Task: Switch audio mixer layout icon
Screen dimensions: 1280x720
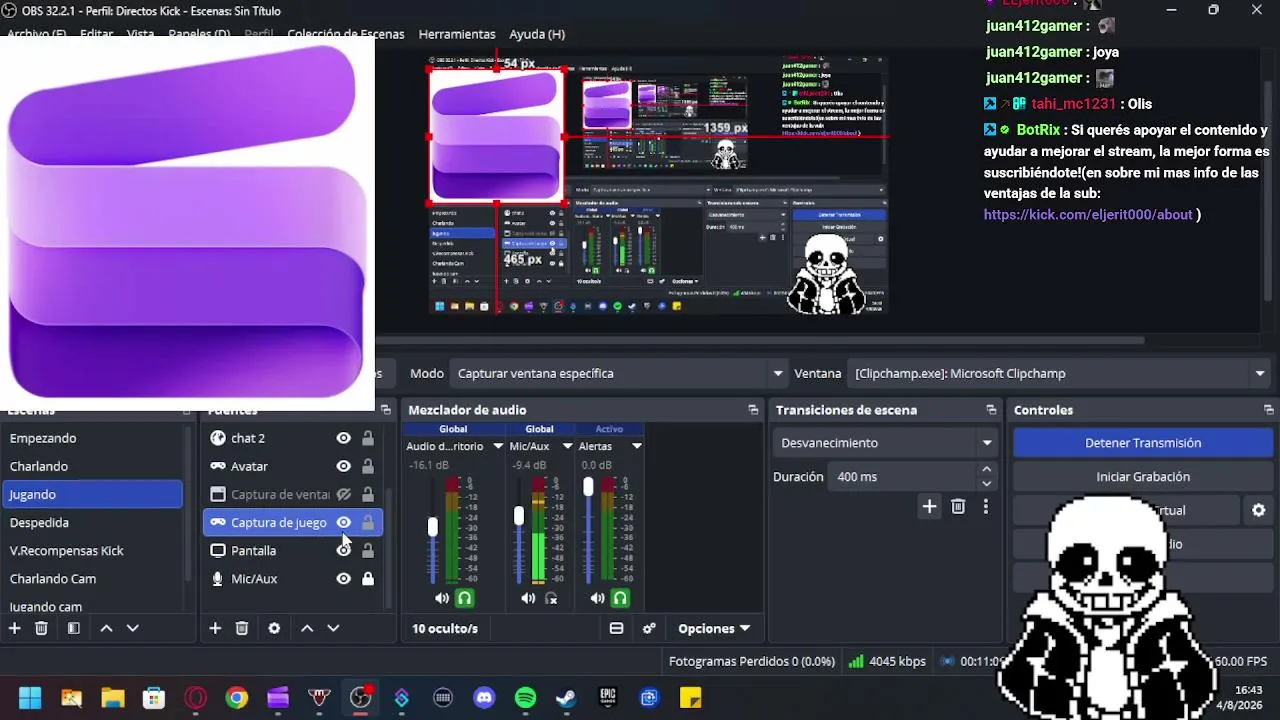Action: click(x=616, y=628)
